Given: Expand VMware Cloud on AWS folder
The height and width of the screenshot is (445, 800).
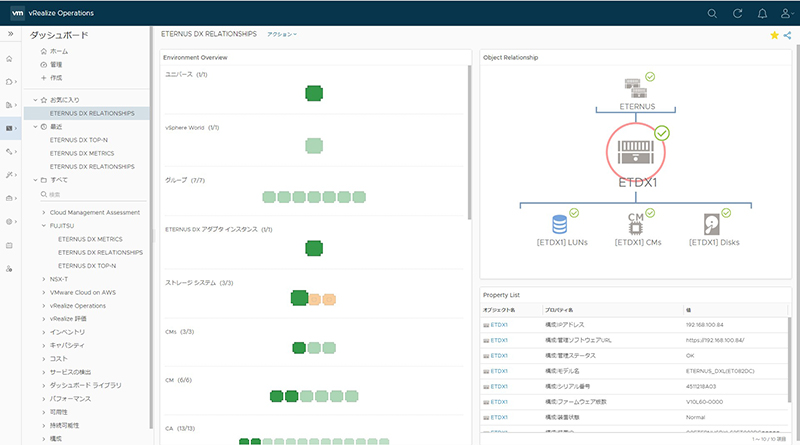Looking at the screenshot, I should tap(43, 292).
